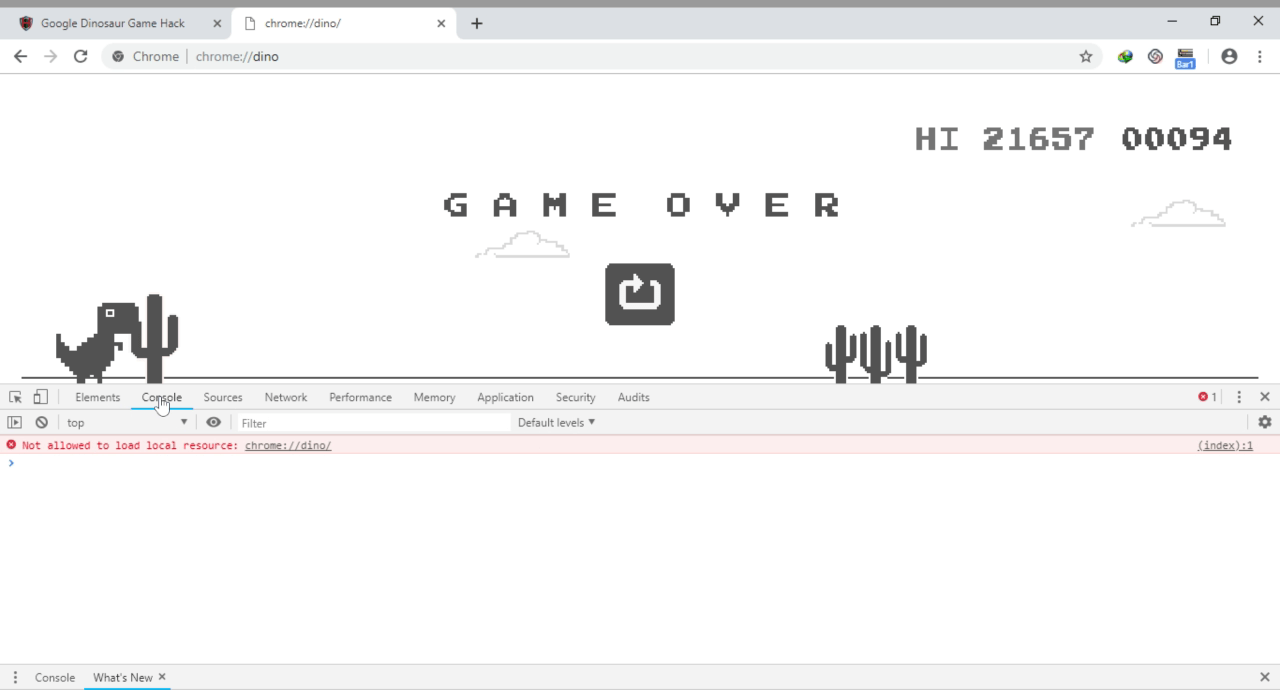Select the chrome://dino/ browser tab
The width and height of the screenshot is (1280, 690).
point(343,23)
